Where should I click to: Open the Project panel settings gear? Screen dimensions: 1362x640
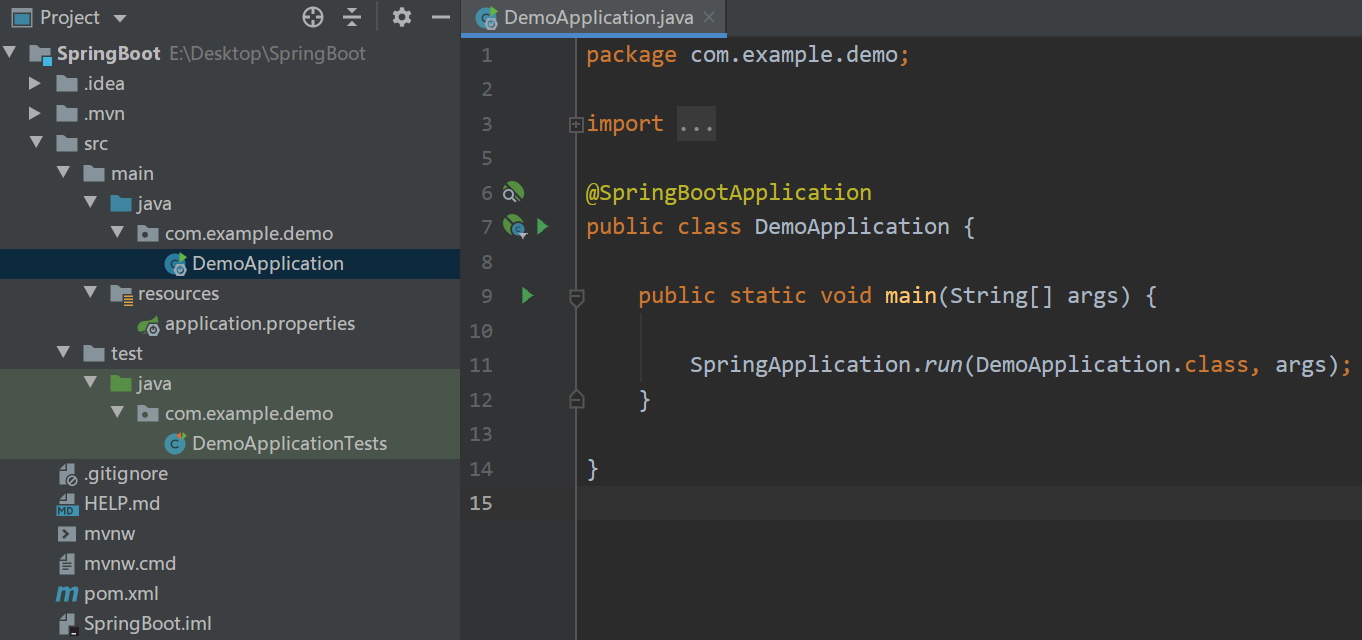[402, 17]
